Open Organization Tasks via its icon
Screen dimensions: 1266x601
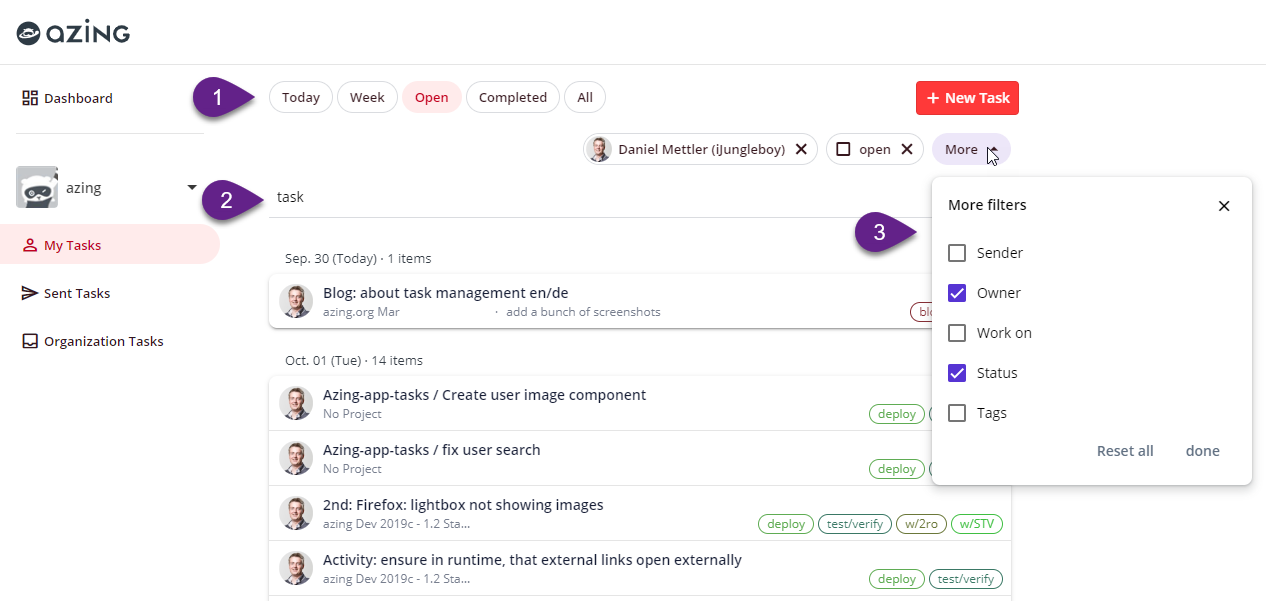click(31, 340)
